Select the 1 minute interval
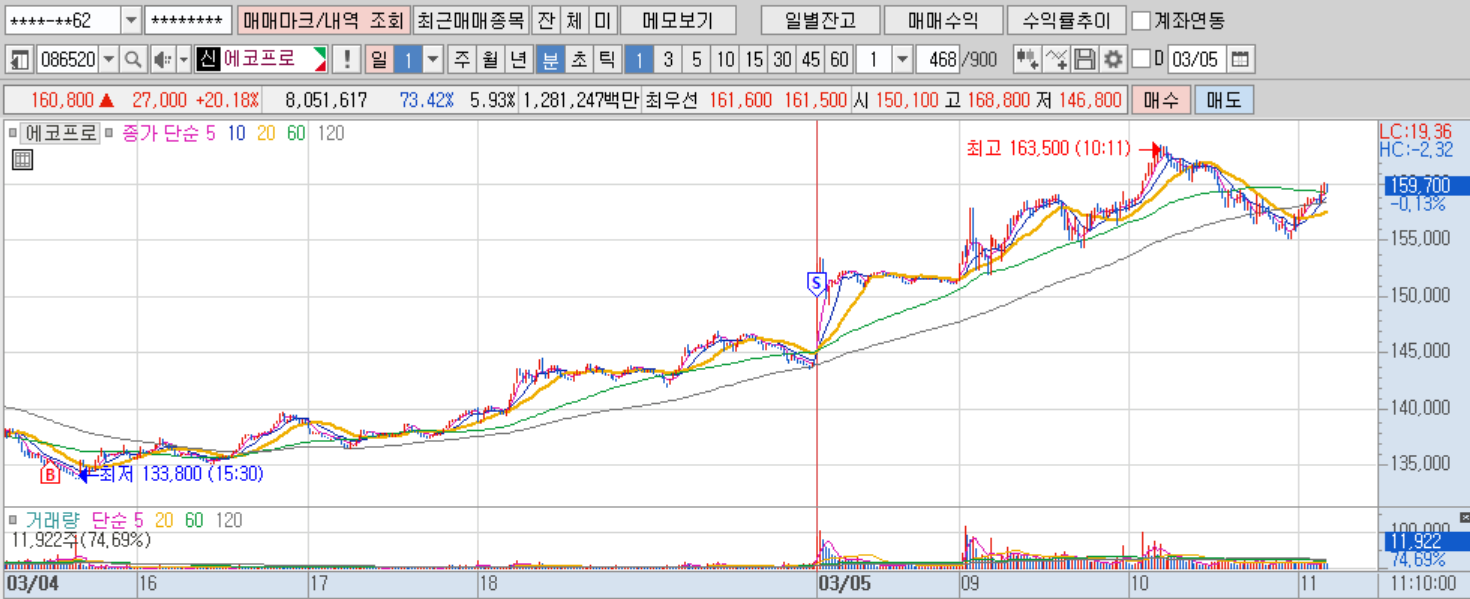 (x=640, y=60)
